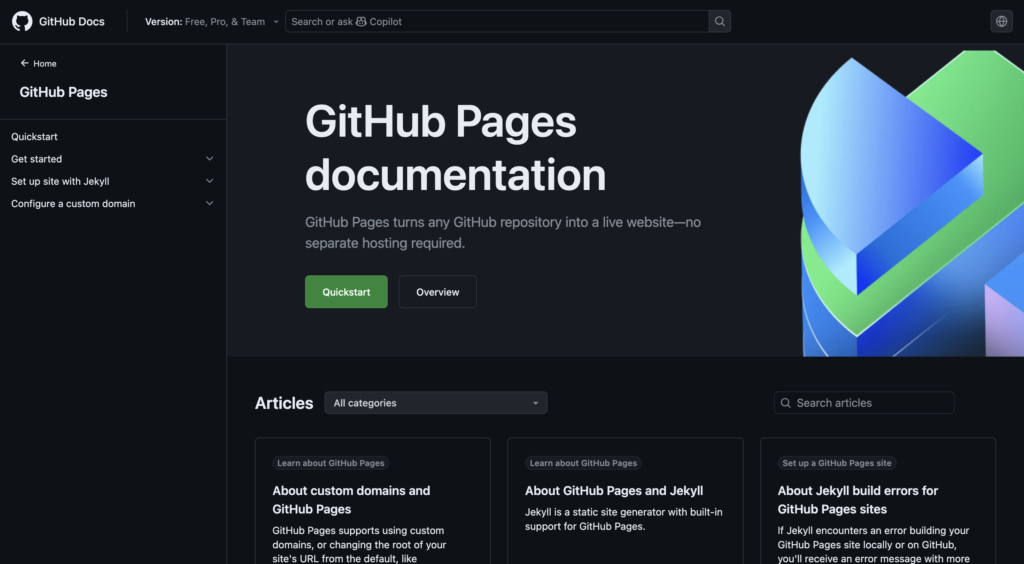Click Learn about GitHub Pages tag on Jekyll card
This screenshot has width=1024, height=564.
click(x=583, y=463)
